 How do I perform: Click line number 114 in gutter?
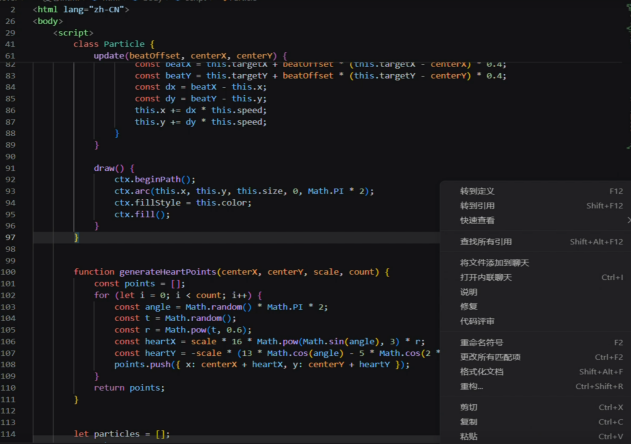click(x=8, y=434)
